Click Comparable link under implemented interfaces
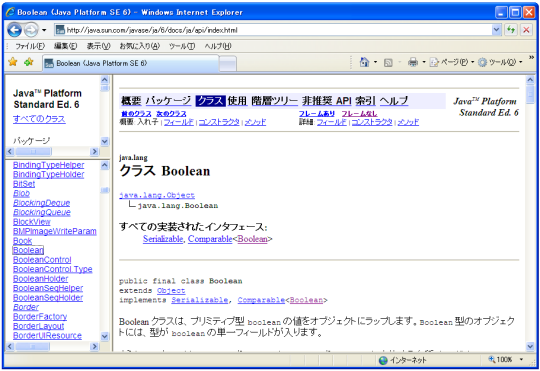Screen dimensions: 540x371 coord(210,239)
